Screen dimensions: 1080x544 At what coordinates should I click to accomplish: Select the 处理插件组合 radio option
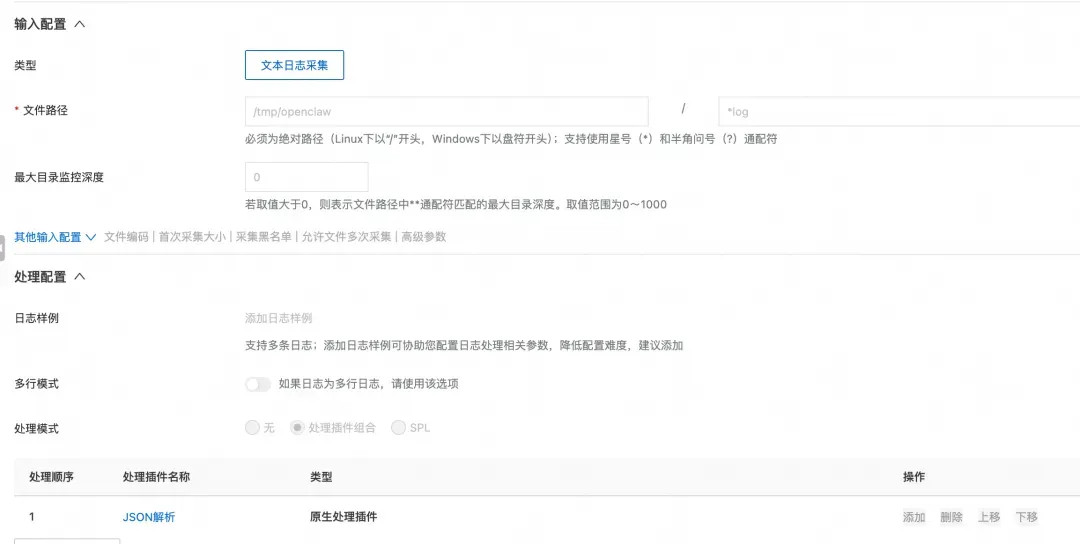click(297, 428)
